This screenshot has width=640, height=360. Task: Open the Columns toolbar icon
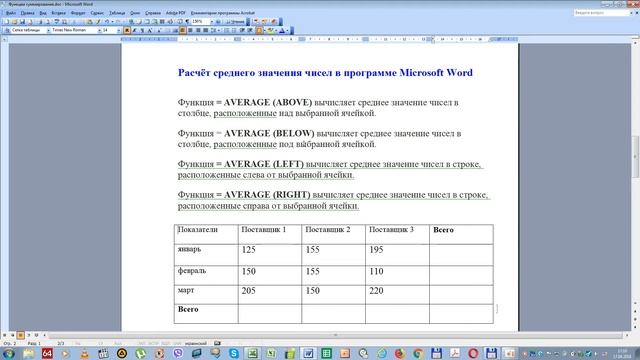(162, 21)
